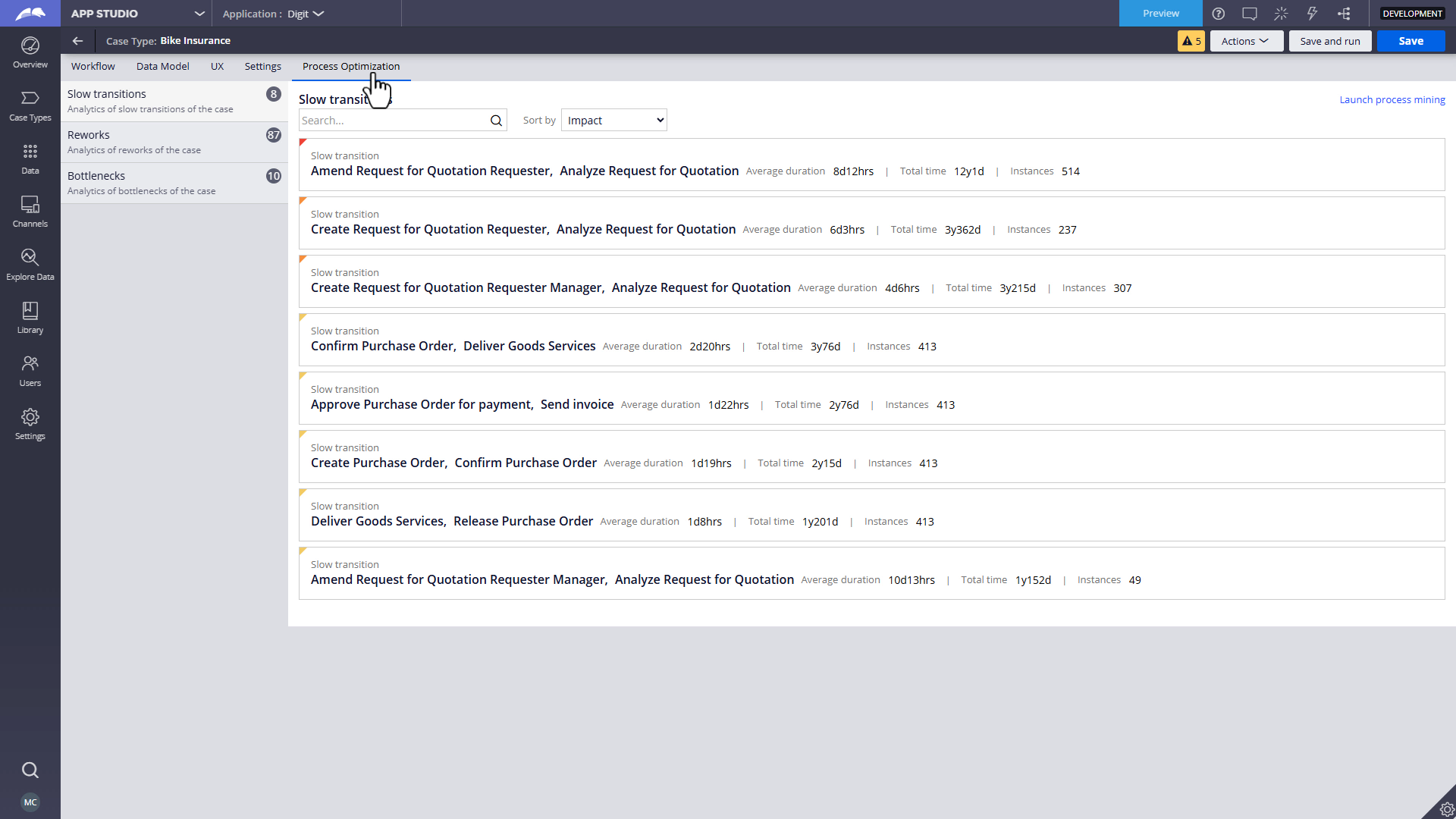Image resolution: width=1456 pixels, height=819 pixels.
Task: Click the Save and run button
Action: [1330, 41]
